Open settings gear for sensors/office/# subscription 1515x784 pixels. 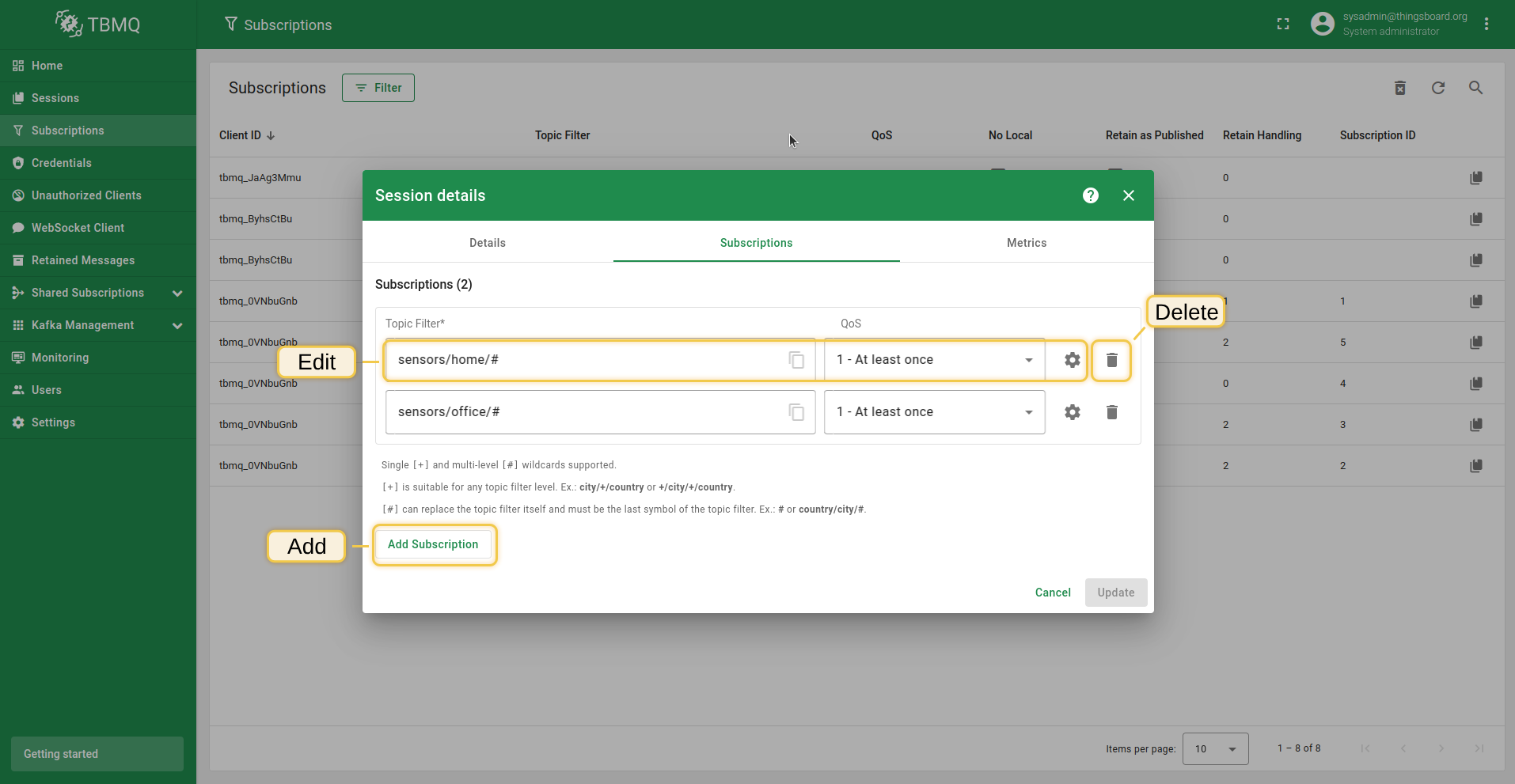point(1072,412)
